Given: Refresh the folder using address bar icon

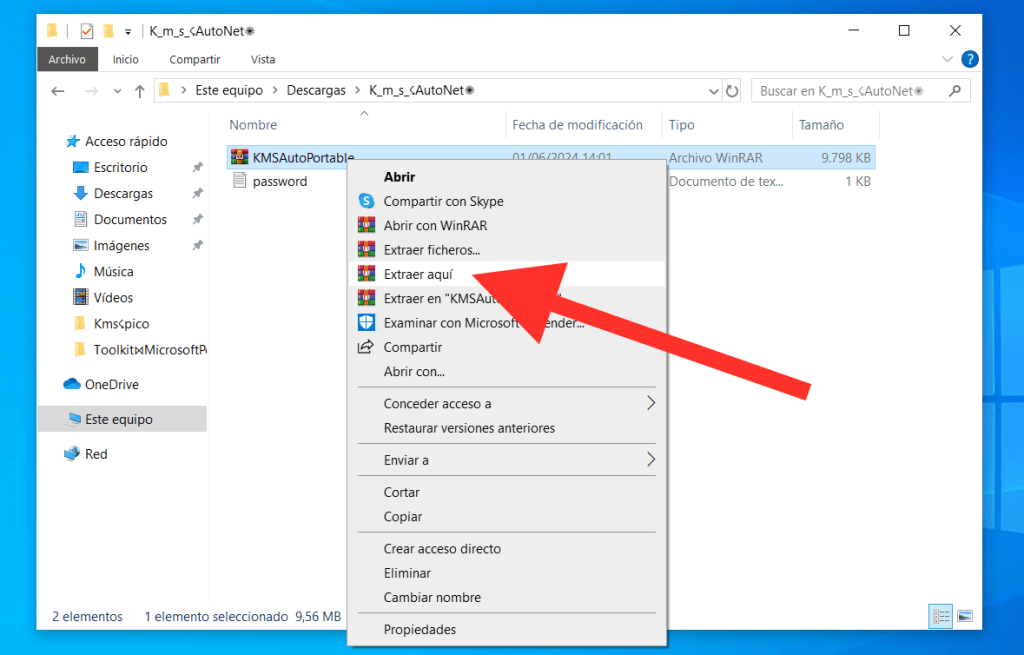Looking at the screenshot, I should [x=732, y=91].
